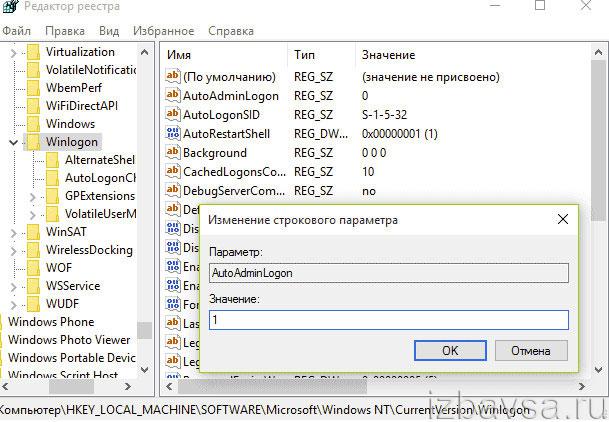Select the DebugServerCommand value icon
Screen dimensions: 609x422
coord(172,191)
